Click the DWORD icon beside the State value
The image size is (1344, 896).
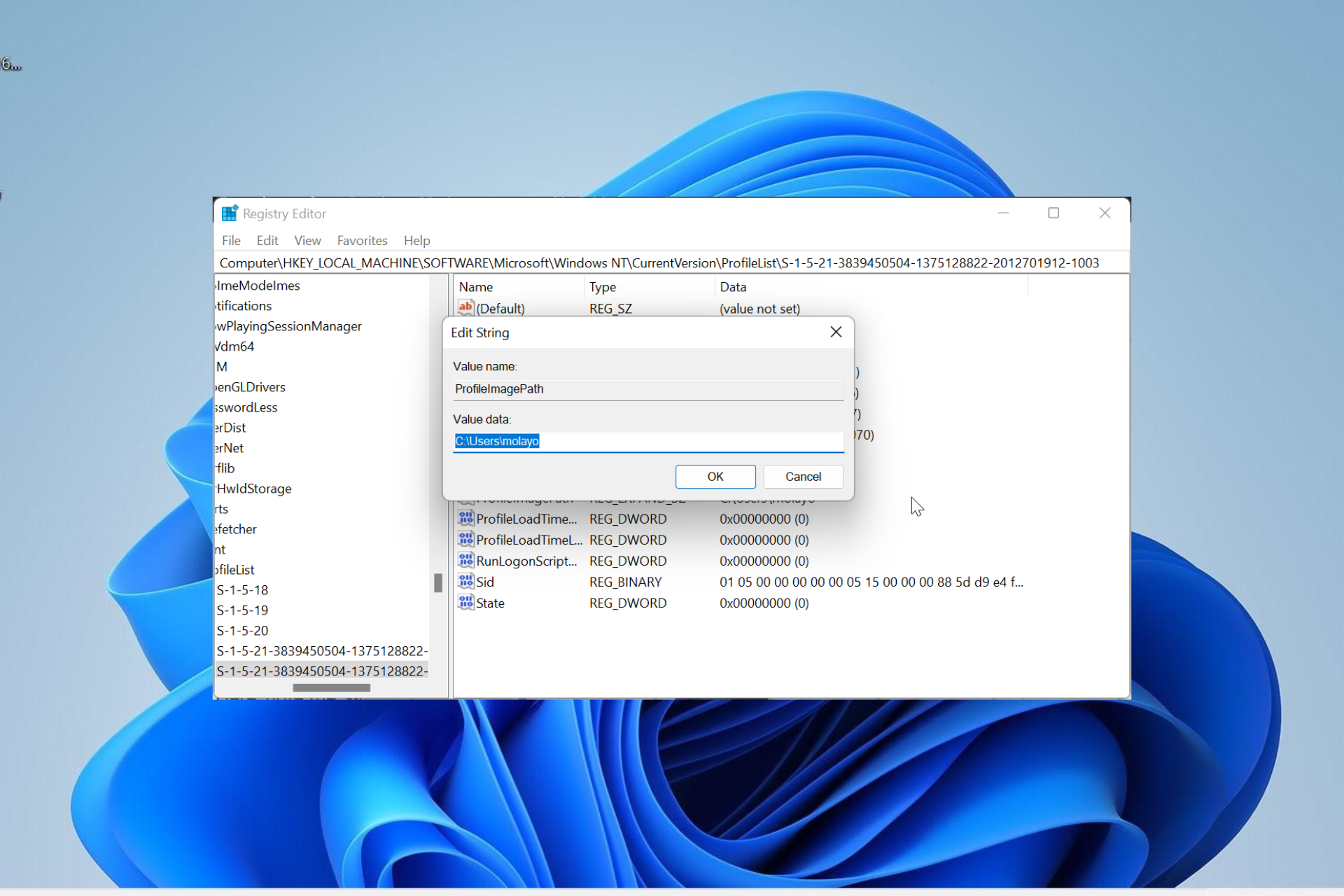tap(466, 603)
